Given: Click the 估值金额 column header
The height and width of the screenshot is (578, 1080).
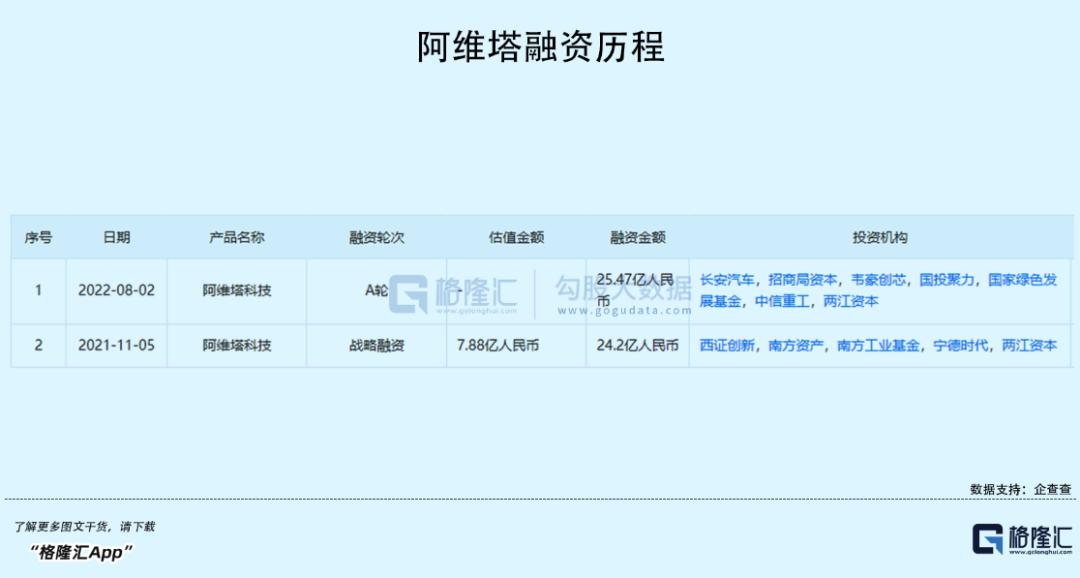Looking at the screenshot, I should [516, 238].
